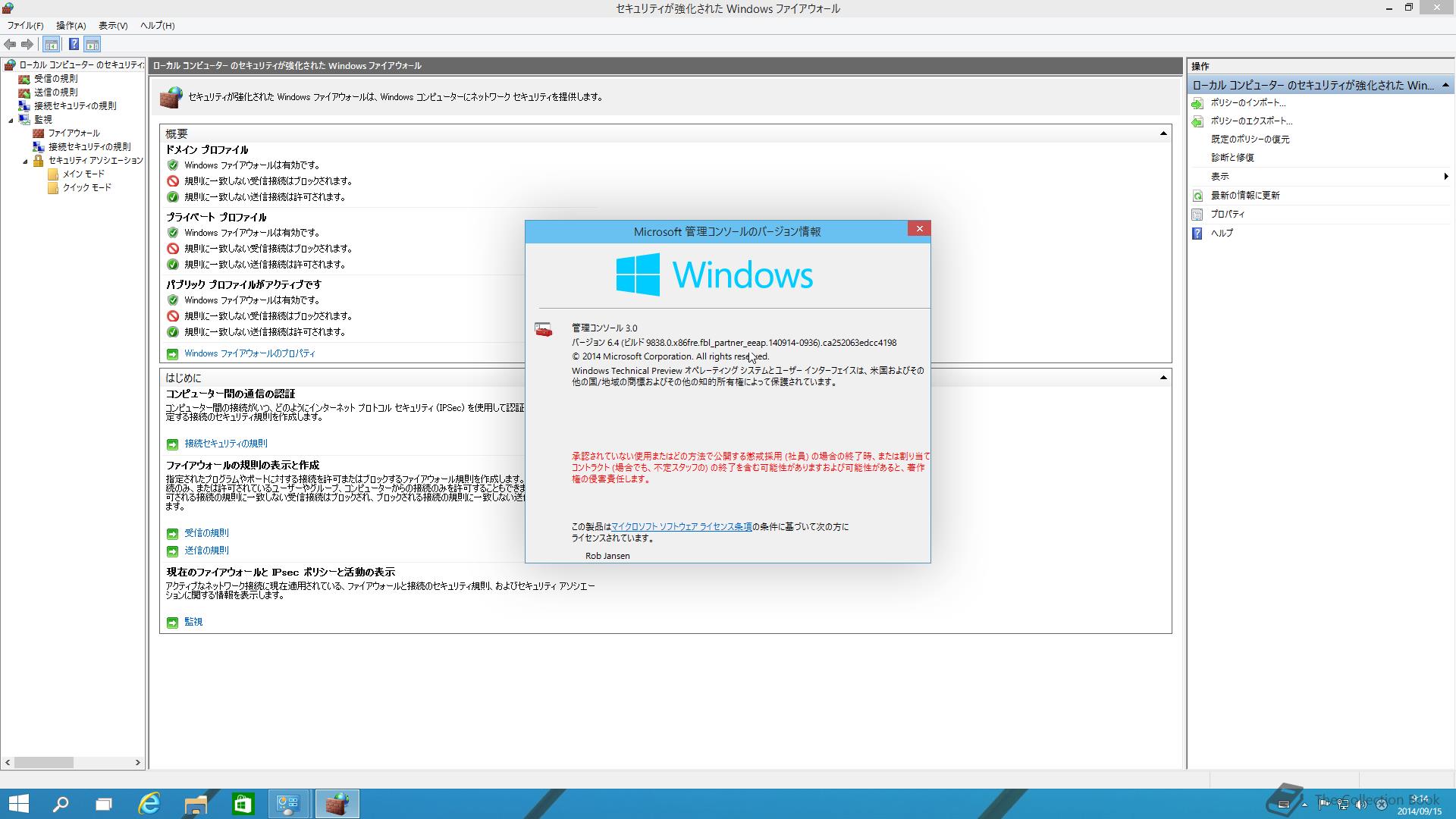Open the 操作(A) menu
The width and height of the screenshot is (1456, 819).
71,26
